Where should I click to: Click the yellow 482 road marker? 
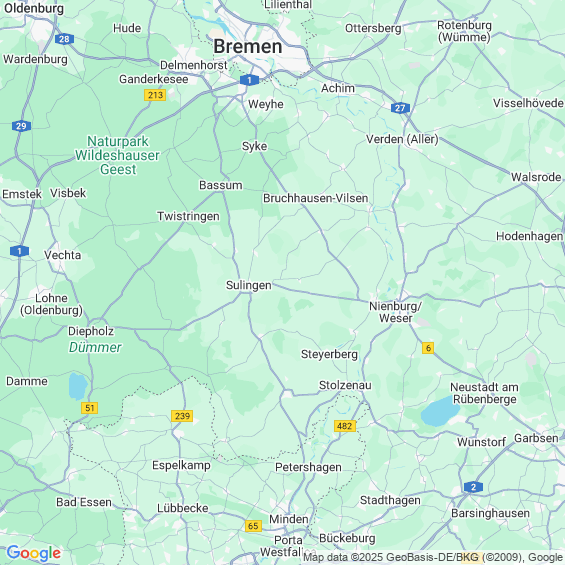(x=345, y=426)
